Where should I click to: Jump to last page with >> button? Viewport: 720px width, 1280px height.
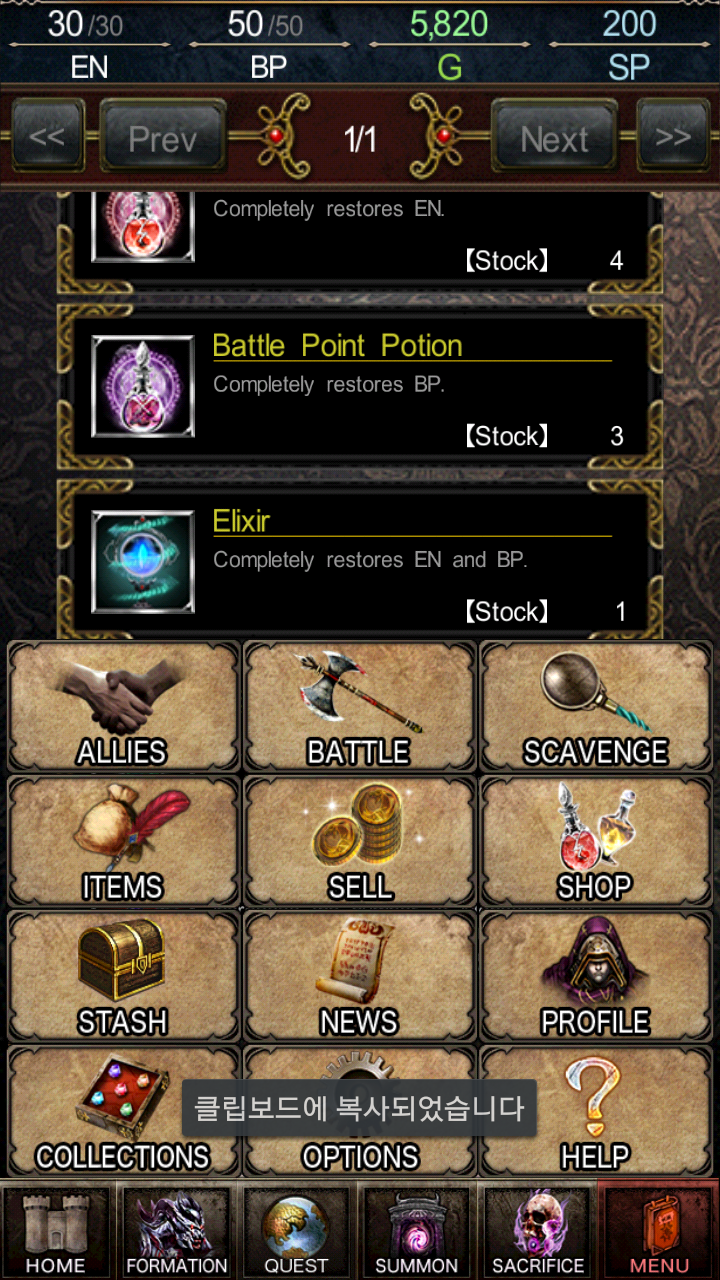[x=673, y=137]
